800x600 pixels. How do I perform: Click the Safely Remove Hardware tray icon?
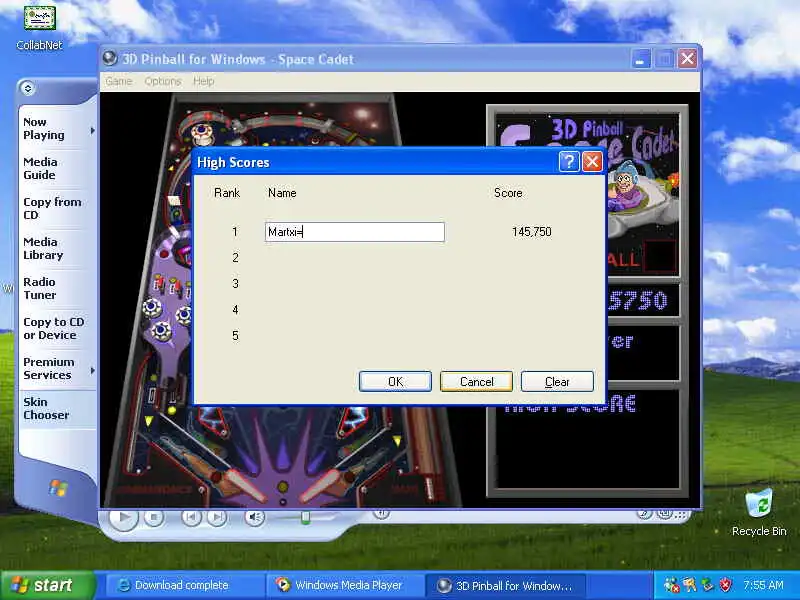point(707,585)
